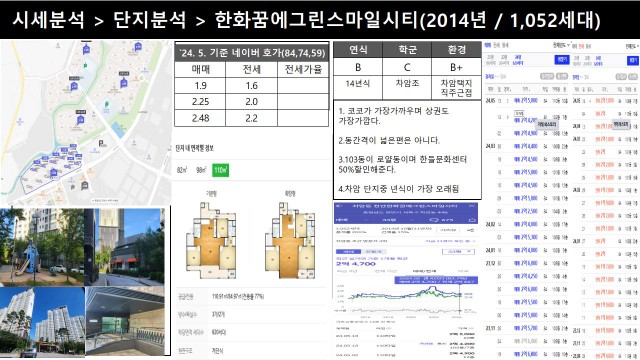This screenshot has height=360, width=640.
Task: Click the parking P icon on map
Action: pos(101,143)
